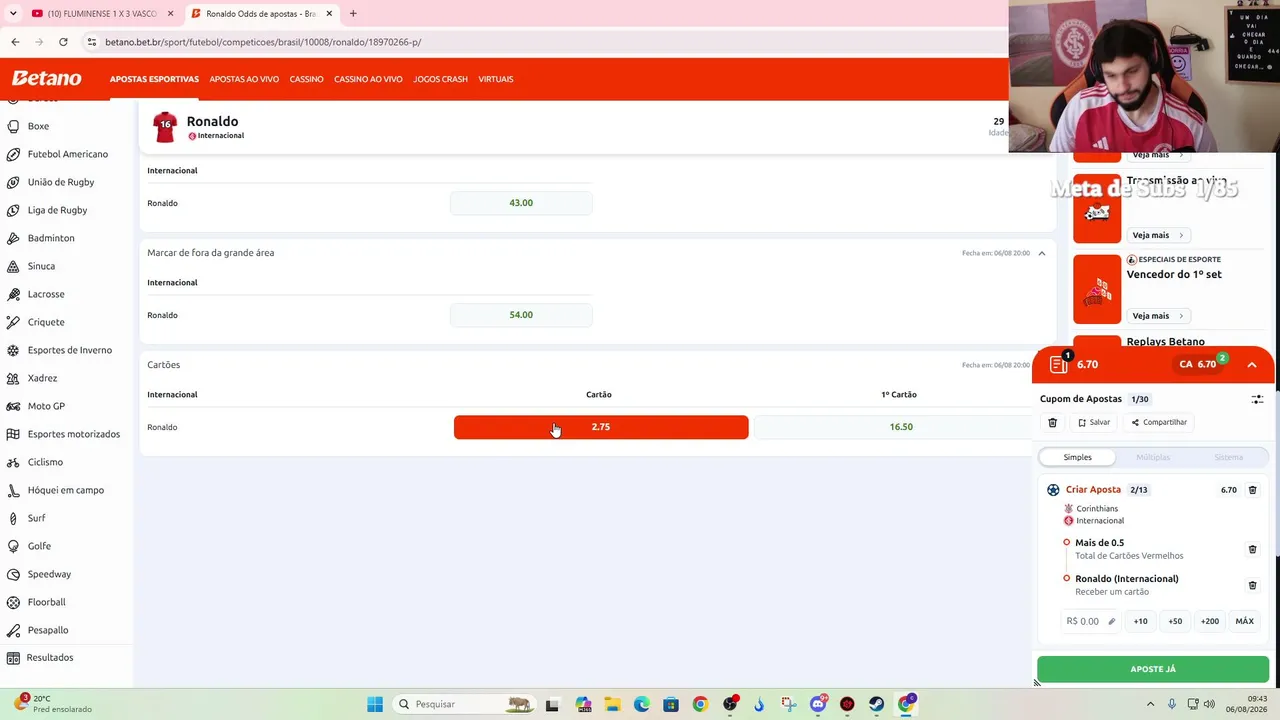Select the 43.00 odd for Ronaldo
This screenshot has width=1280, height=720.
coord(521,203)
